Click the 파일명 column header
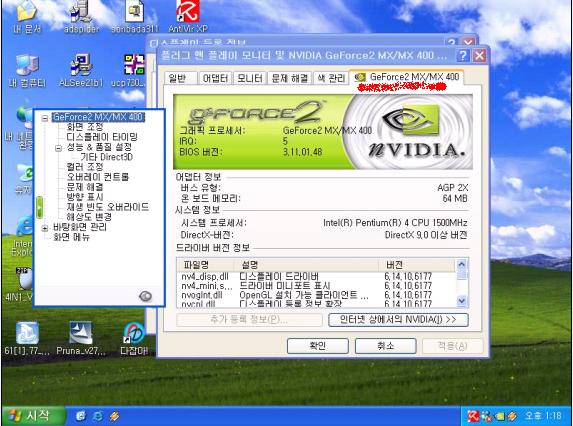The width and height of the screenshot is (573, 426). coord(205,265)
